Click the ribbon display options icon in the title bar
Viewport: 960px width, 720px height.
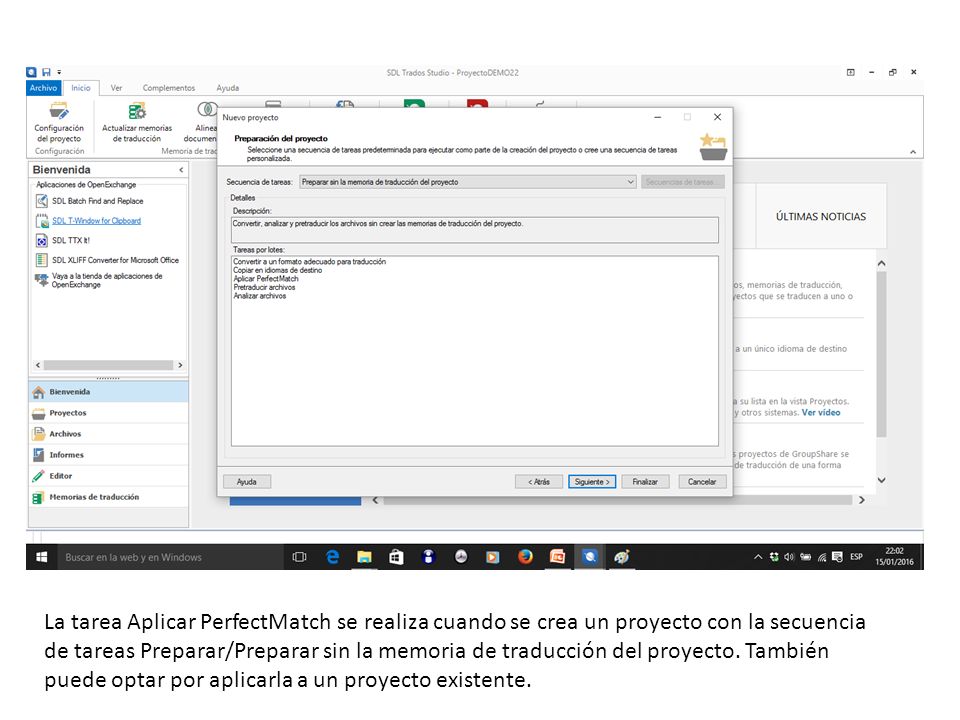(850, 72)
